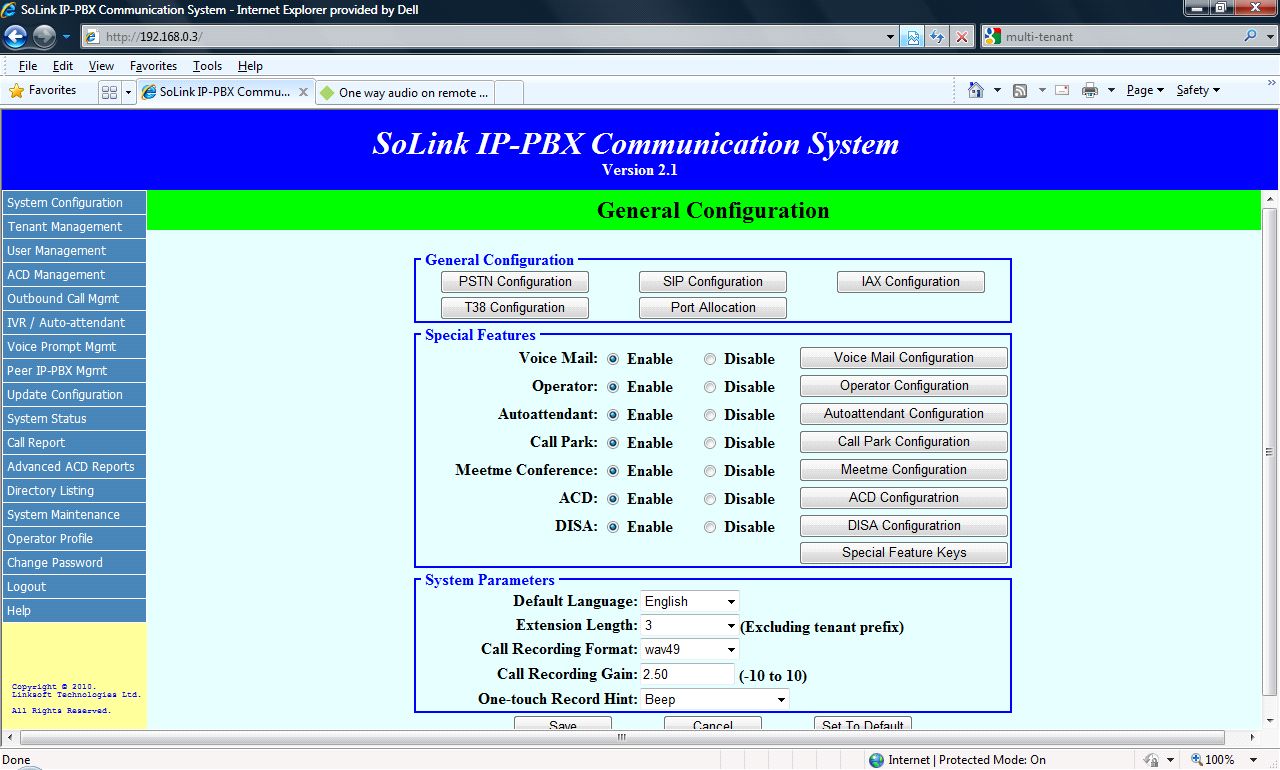Go back using the browser Back arrow

coord(16,37)
